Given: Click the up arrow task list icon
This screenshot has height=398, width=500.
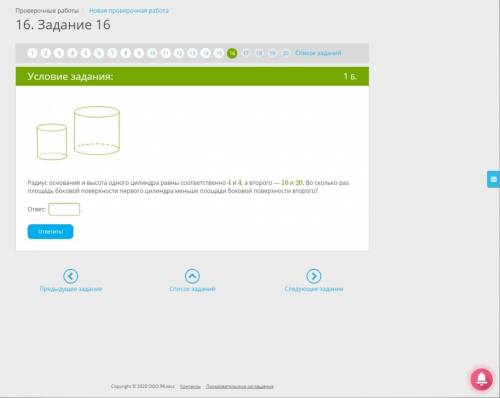Looking at the screenshot, I should 192,276.
